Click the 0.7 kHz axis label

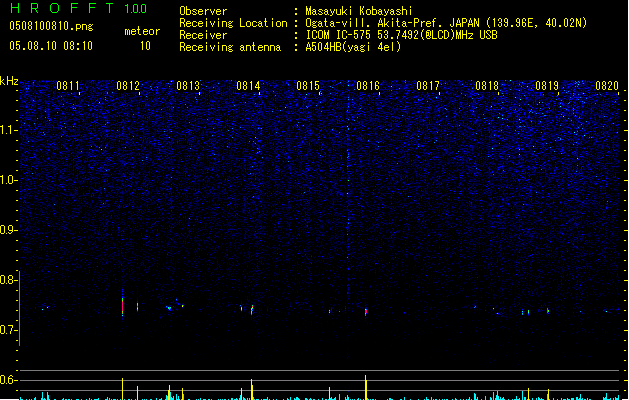point(9,330)
